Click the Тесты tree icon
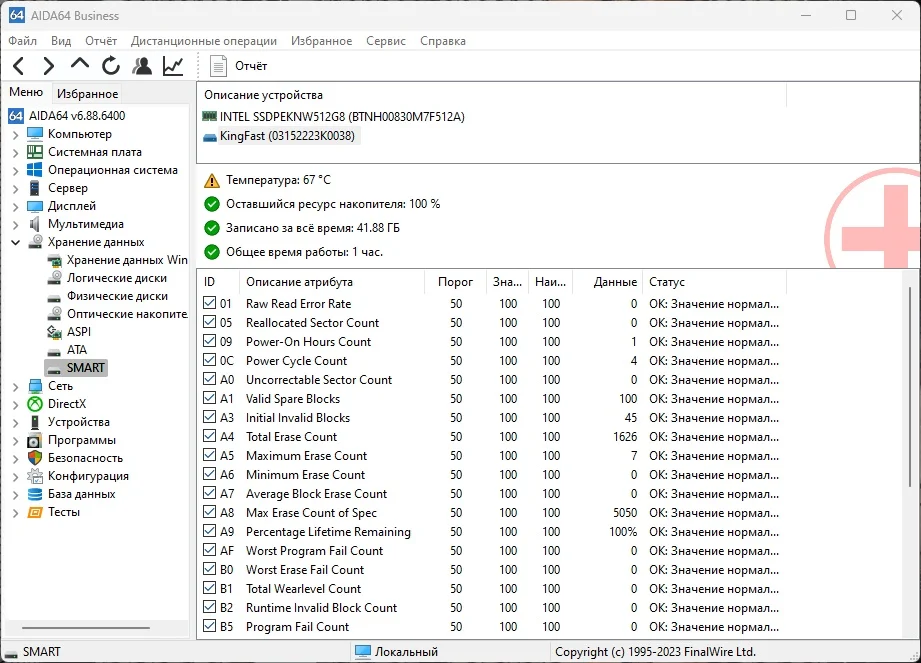921x663 pixels. [35, 512]
